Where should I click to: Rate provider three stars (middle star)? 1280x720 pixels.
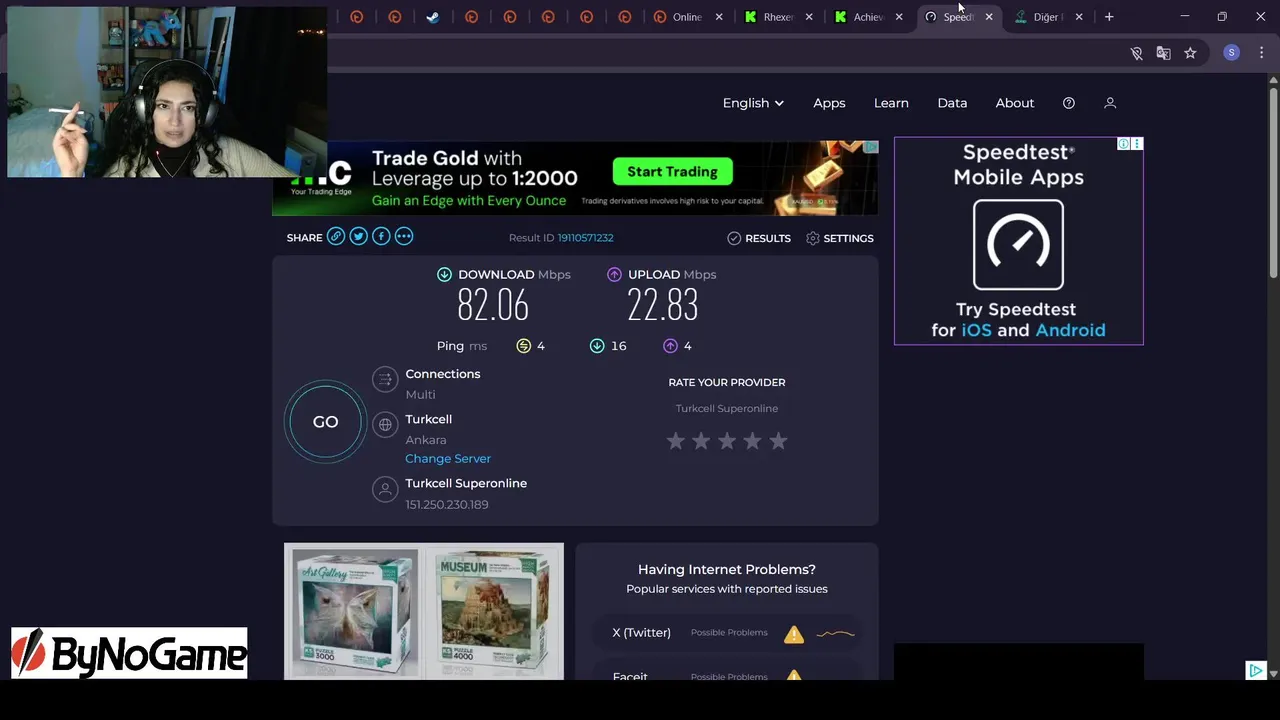pos(727,441)
